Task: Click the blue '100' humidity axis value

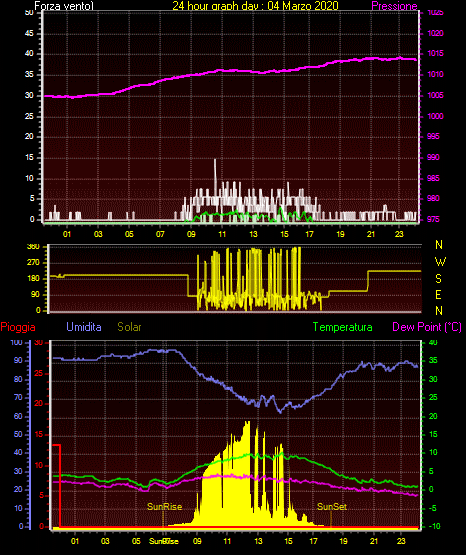Action: 17,342
